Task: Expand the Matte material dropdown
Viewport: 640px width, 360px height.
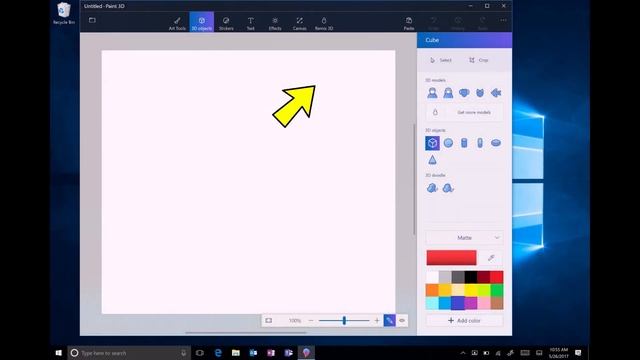Action: point(464,238)
